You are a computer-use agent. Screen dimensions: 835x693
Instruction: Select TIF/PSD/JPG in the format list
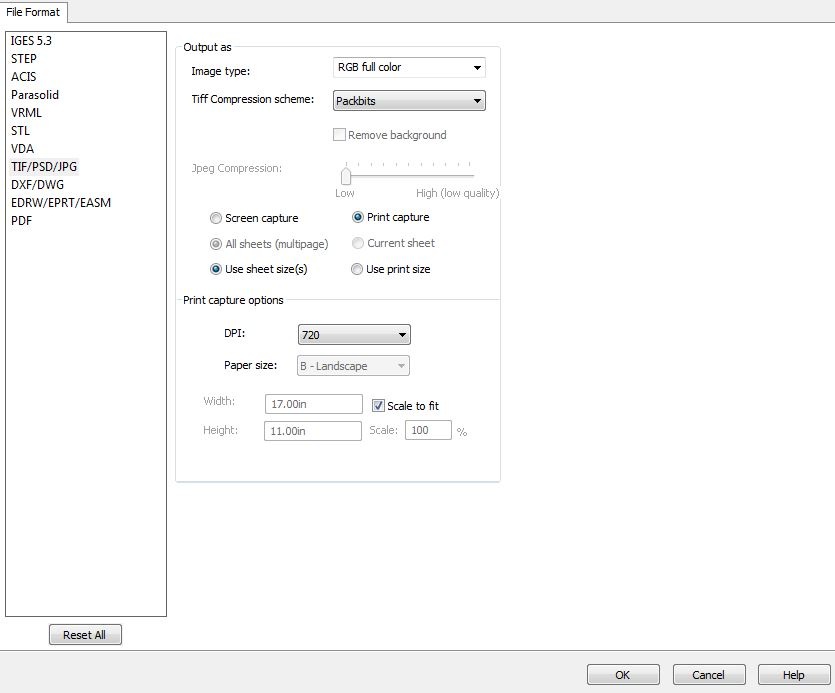point(44,167)
